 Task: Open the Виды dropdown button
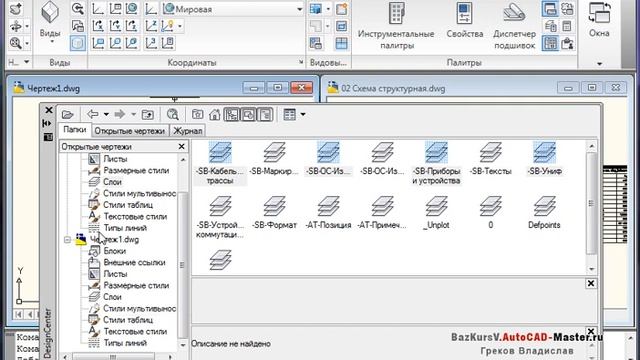click(50, 23)
